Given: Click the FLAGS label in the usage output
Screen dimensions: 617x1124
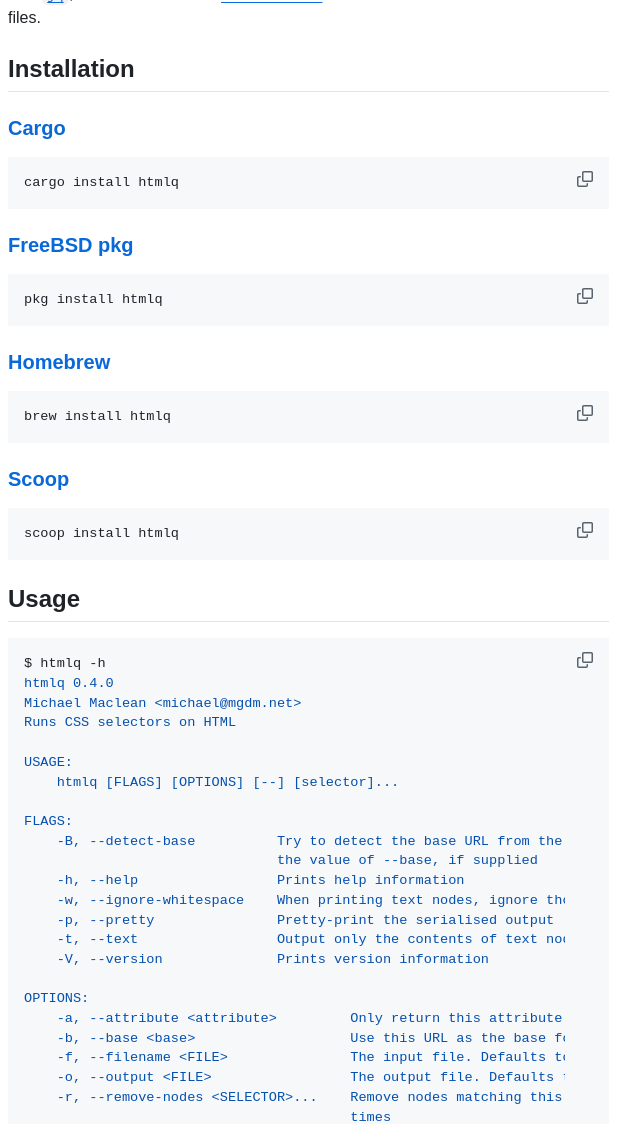Looking at the screenshot, I should point(47,820).
